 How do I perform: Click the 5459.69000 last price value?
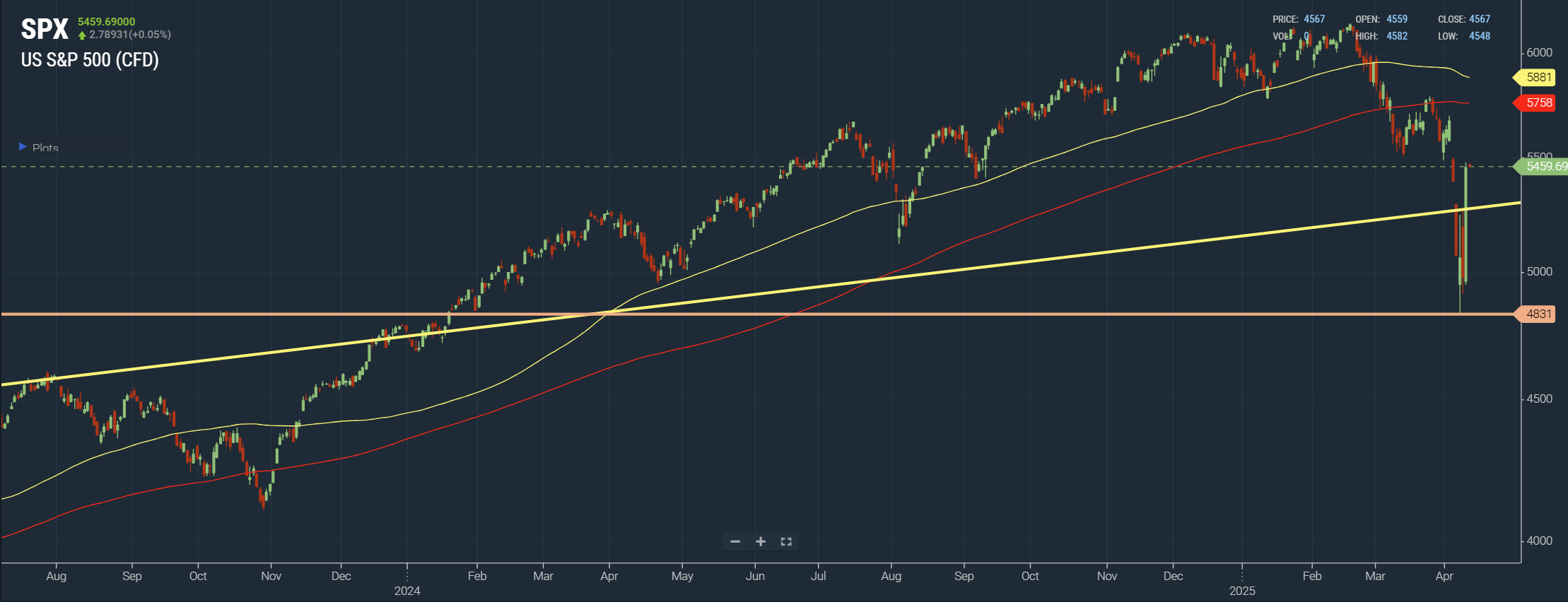click(x=106, y=22)
